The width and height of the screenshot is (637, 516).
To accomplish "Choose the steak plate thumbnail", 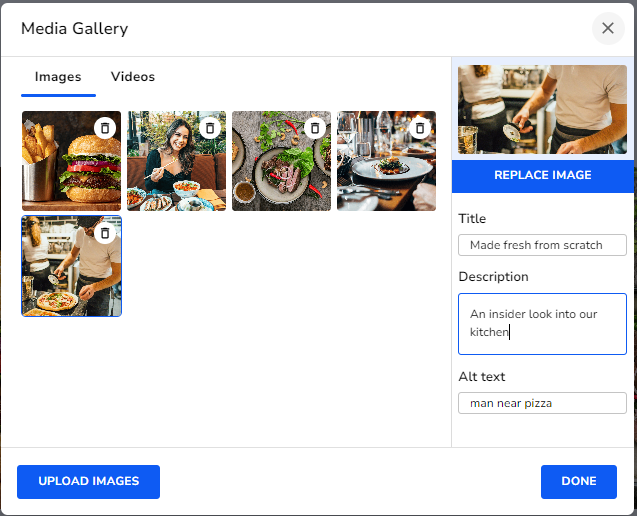I will pos(275,170).
